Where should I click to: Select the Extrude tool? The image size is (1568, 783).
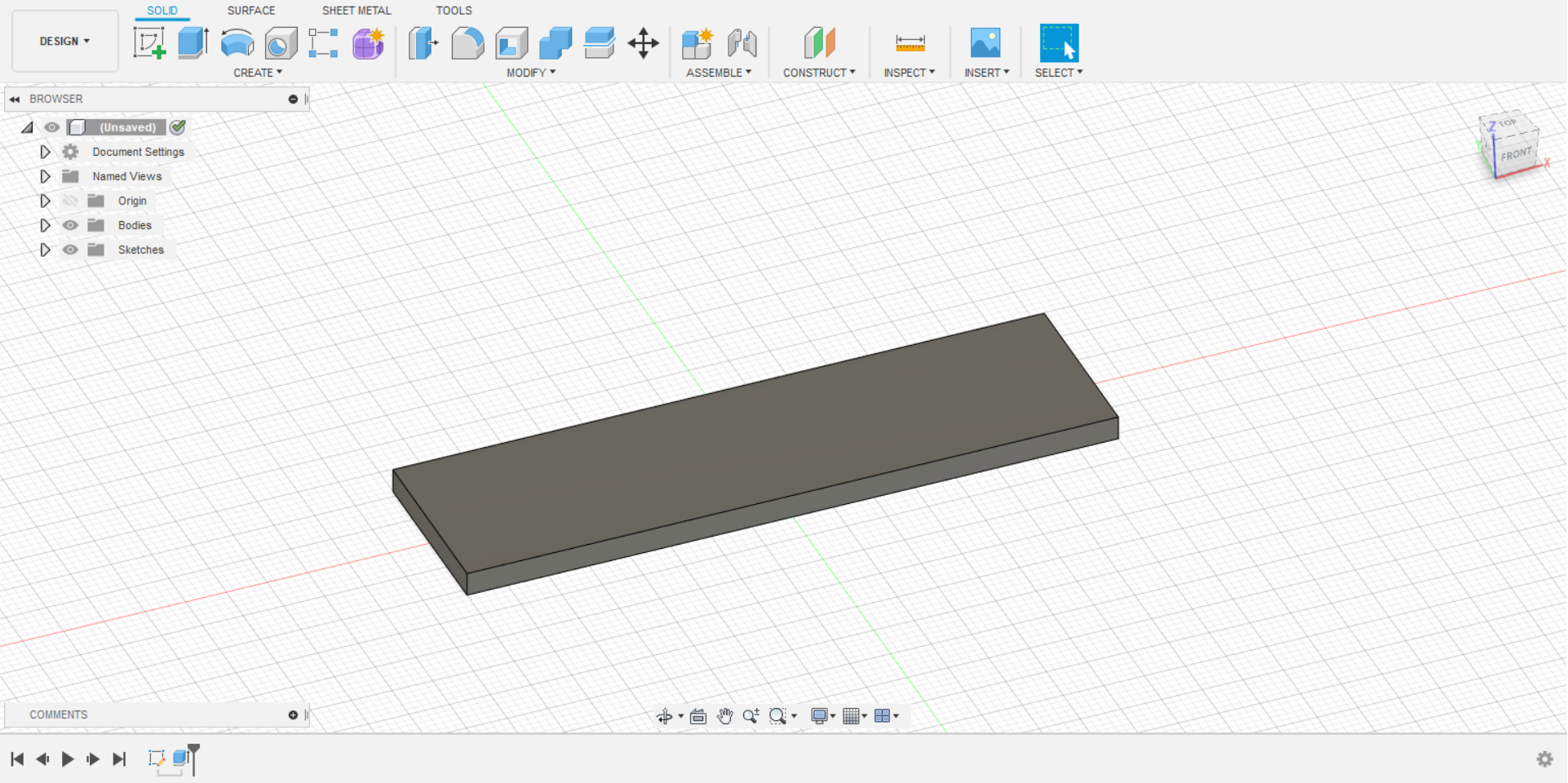point(193,43)
